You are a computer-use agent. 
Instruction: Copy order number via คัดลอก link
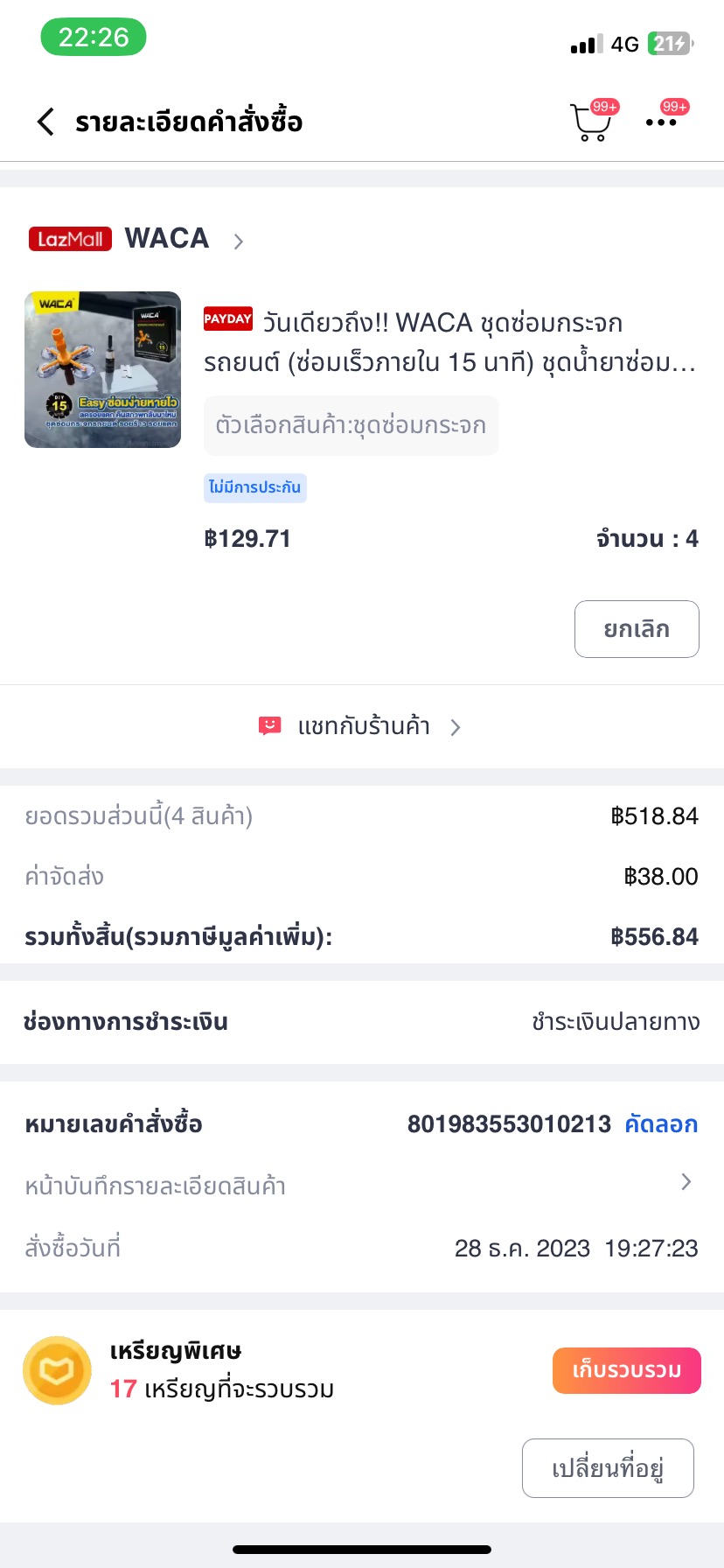661,1124
